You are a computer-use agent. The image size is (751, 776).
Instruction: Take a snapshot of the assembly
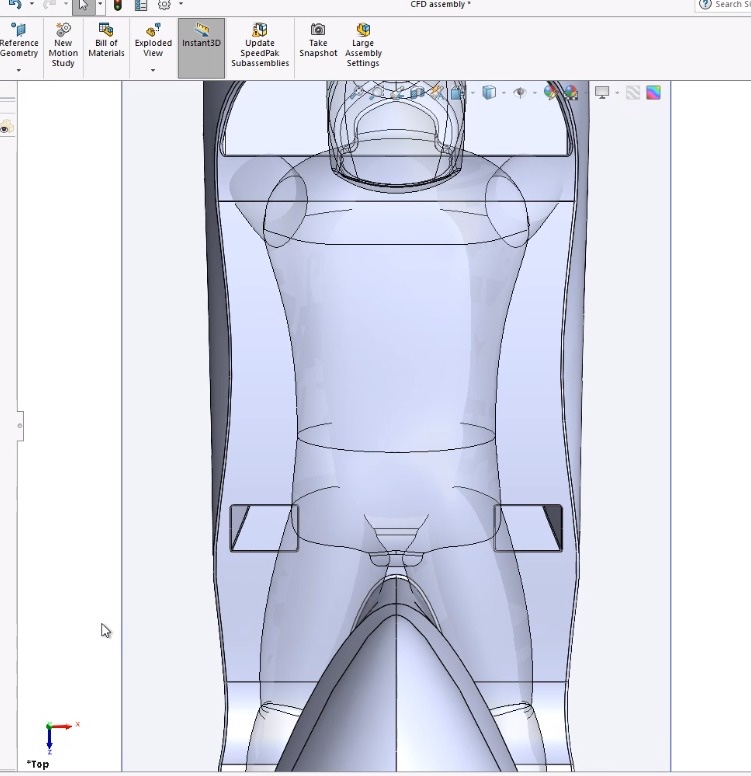click(x=318, y=42)
